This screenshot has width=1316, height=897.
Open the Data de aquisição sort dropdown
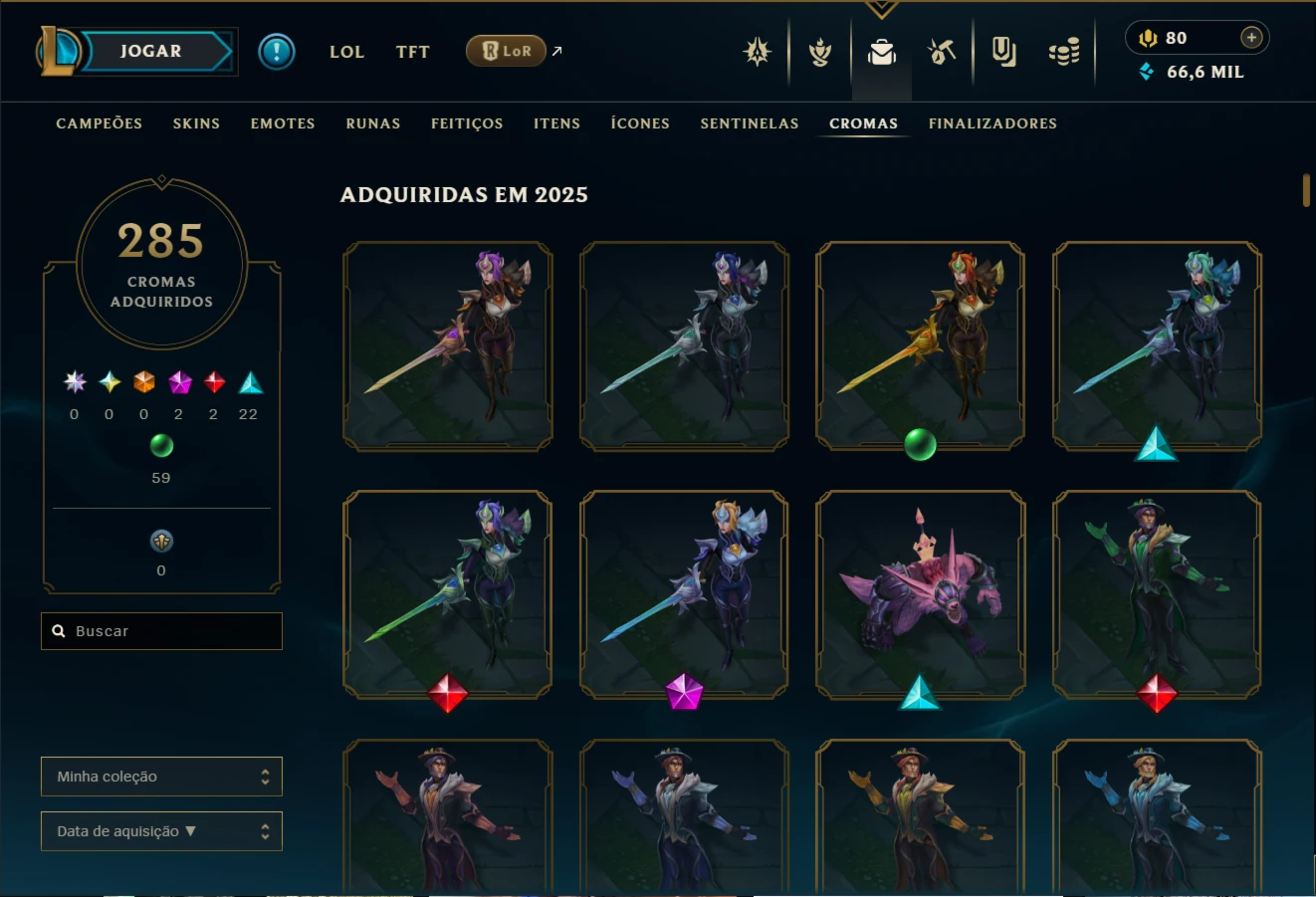click(161, 831)
